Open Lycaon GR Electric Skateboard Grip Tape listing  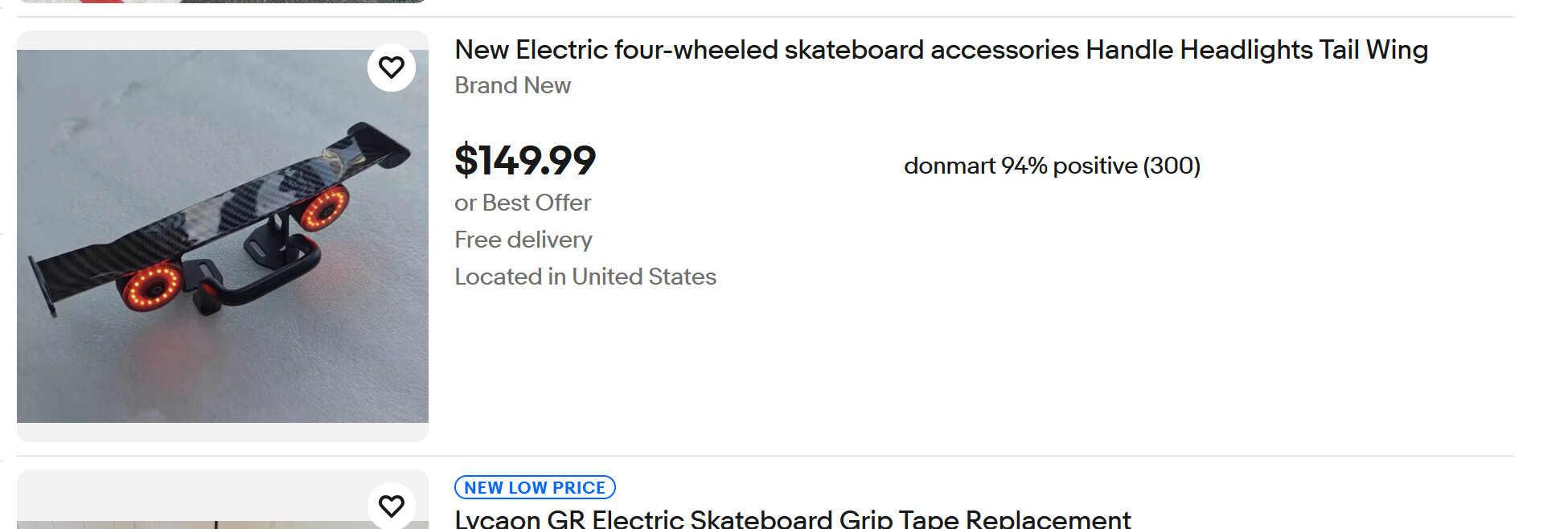792,519
